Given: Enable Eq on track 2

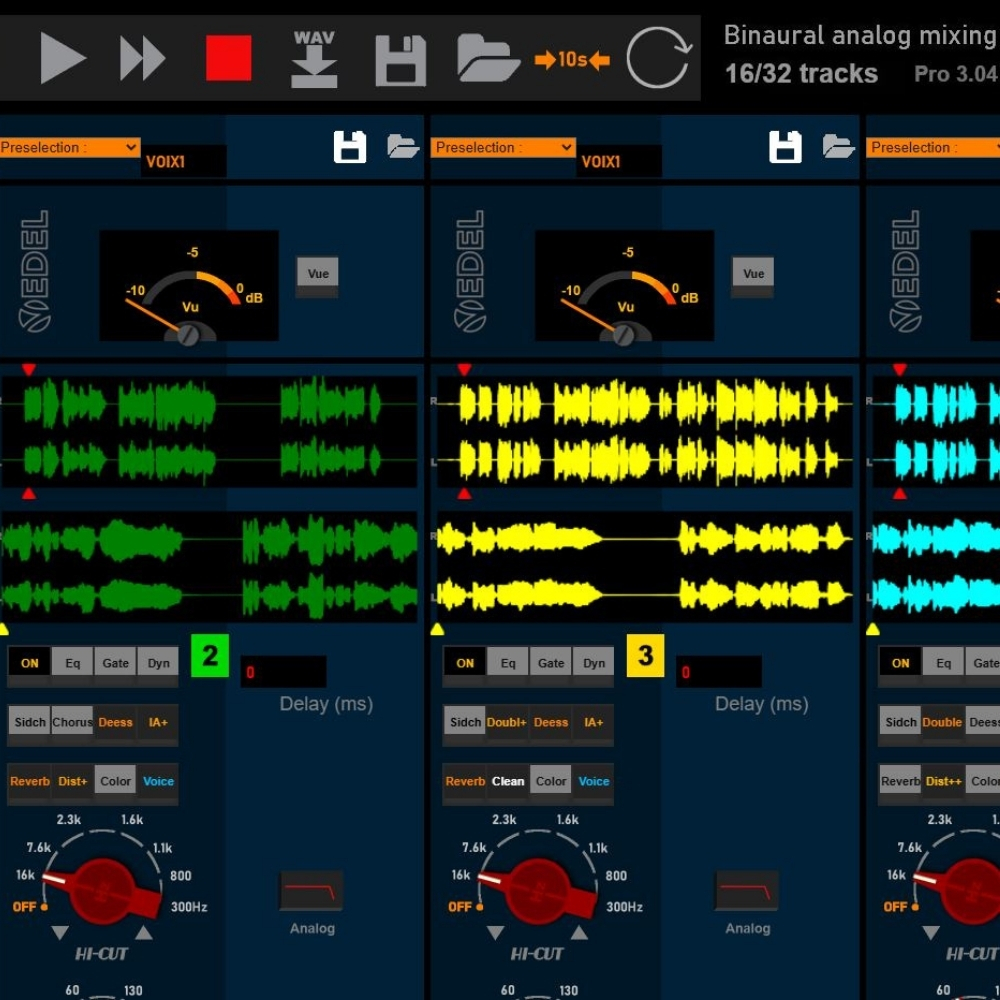Looking at the screenshot, I should pyautogui.click(x=73, y=663).
